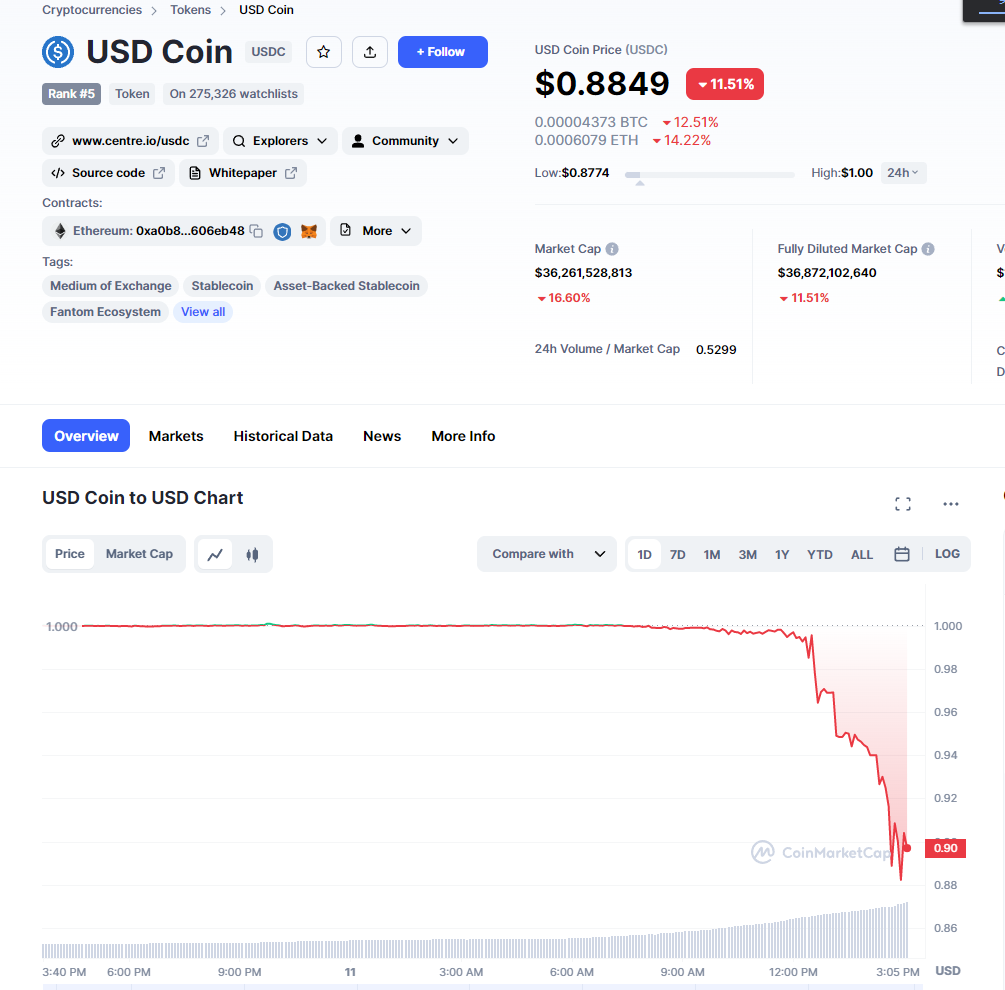Follow USD Coin with the Follow button
Image resolution: width=1005 pixels, height=990 pixels.
click(442, 52)
